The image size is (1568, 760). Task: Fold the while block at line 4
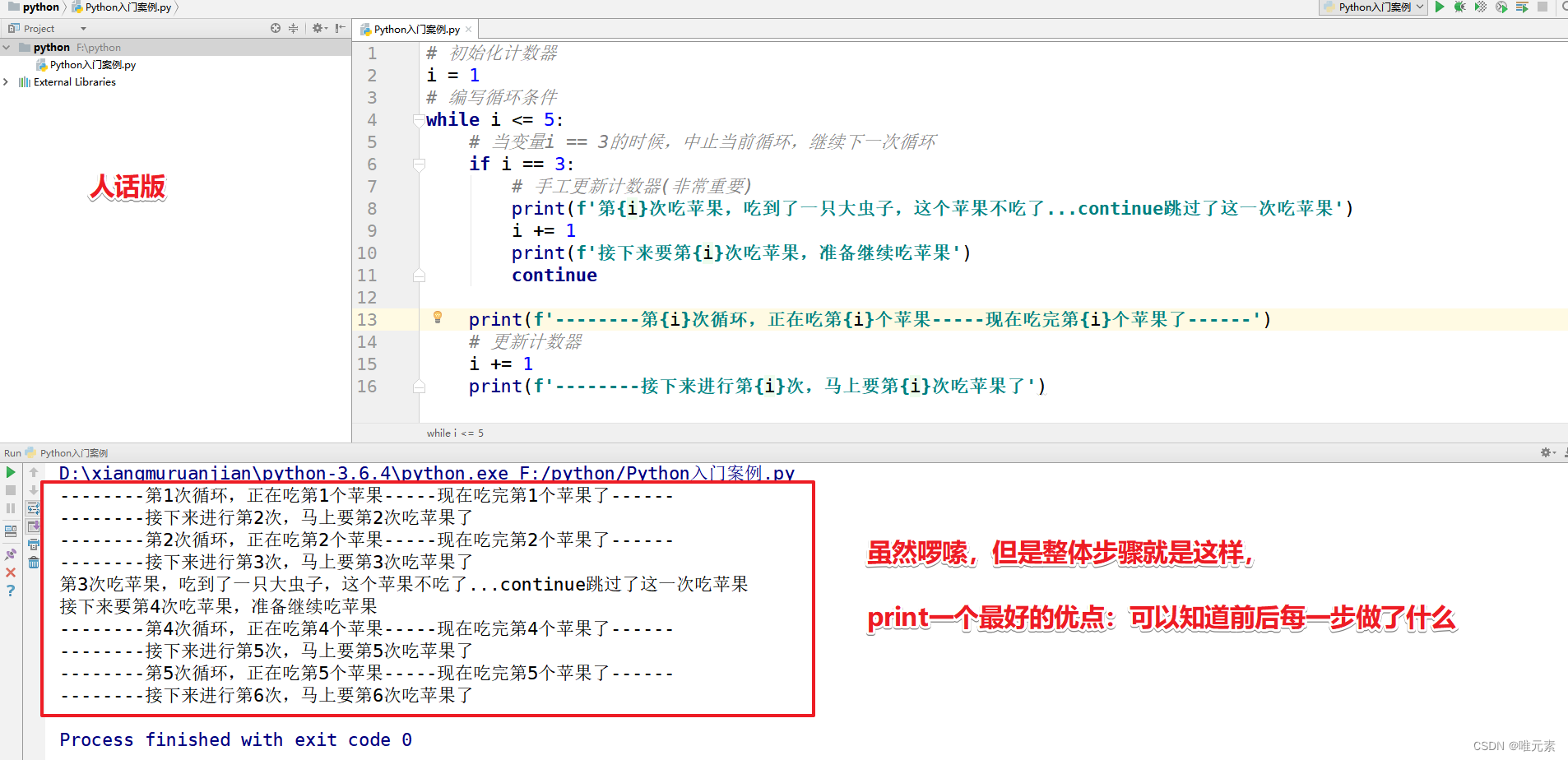click(x=419, y=120)
